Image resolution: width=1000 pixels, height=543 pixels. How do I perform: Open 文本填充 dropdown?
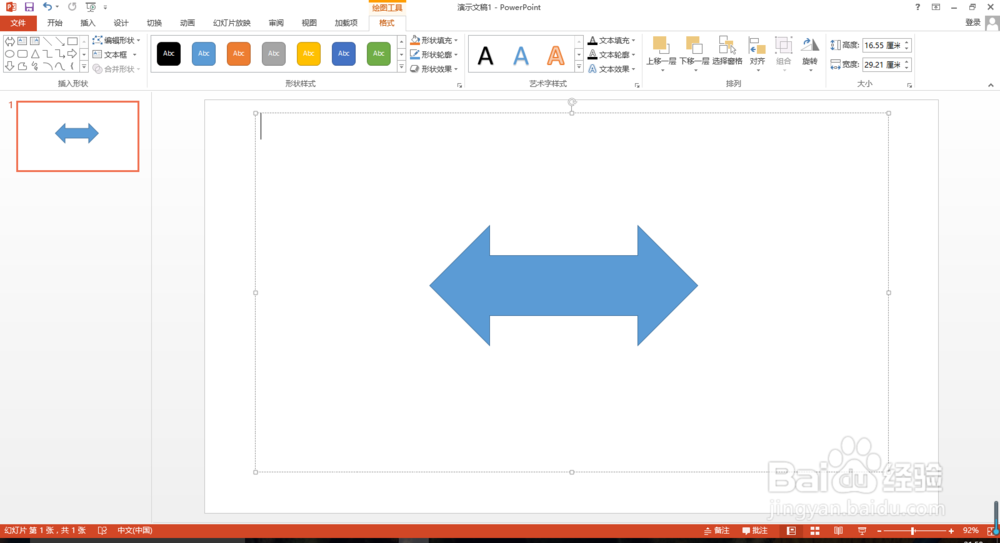click(x=612, y=40)
